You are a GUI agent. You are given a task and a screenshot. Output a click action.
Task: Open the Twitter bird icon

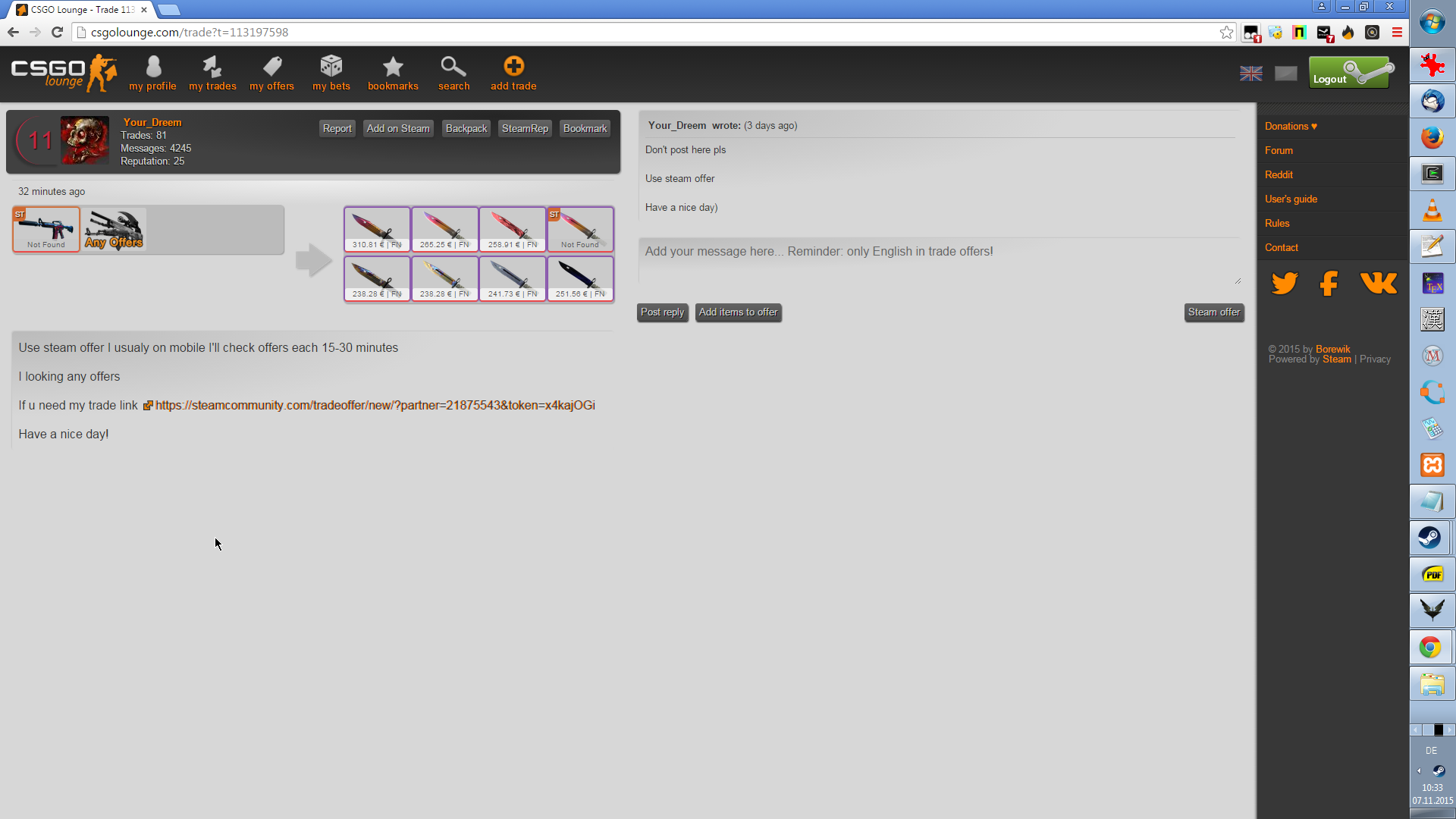[1285, 284]
